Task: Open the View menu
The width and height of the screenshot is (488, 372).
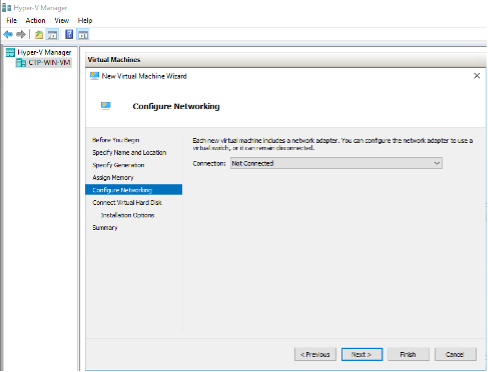Action: (x=62, y=21)
